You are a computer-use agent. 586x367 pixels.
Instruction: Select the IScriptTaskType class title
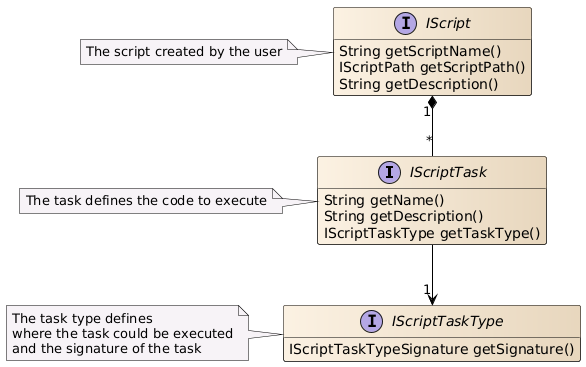[x=447, y=321]
